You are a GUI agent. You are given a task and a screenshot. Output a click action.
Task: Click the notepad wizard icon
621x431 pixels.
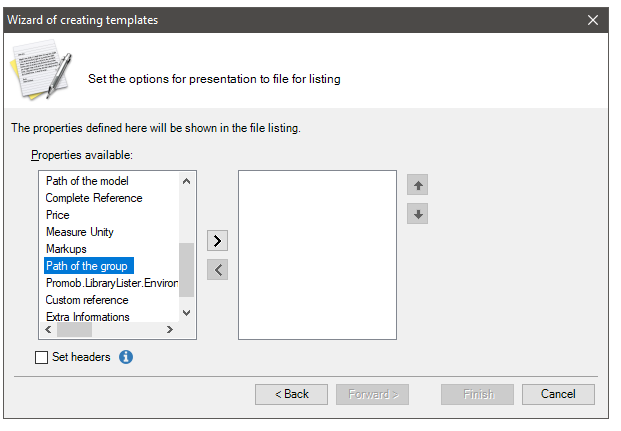click(42, 69)
